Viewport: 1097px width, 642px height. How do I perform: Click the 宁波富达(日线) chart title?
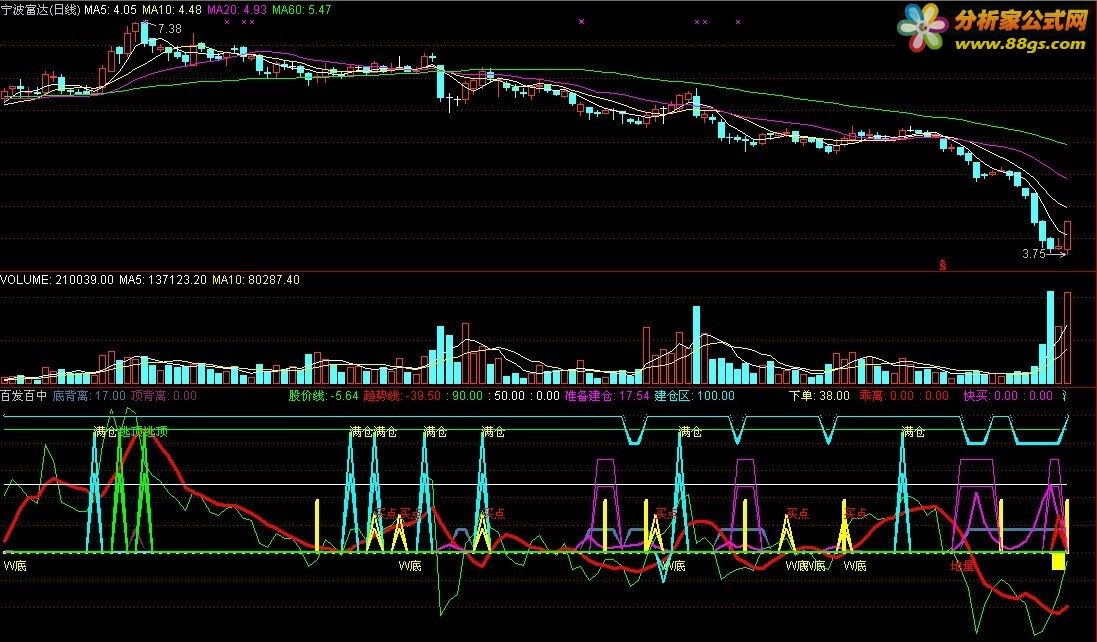click(41, 10)
